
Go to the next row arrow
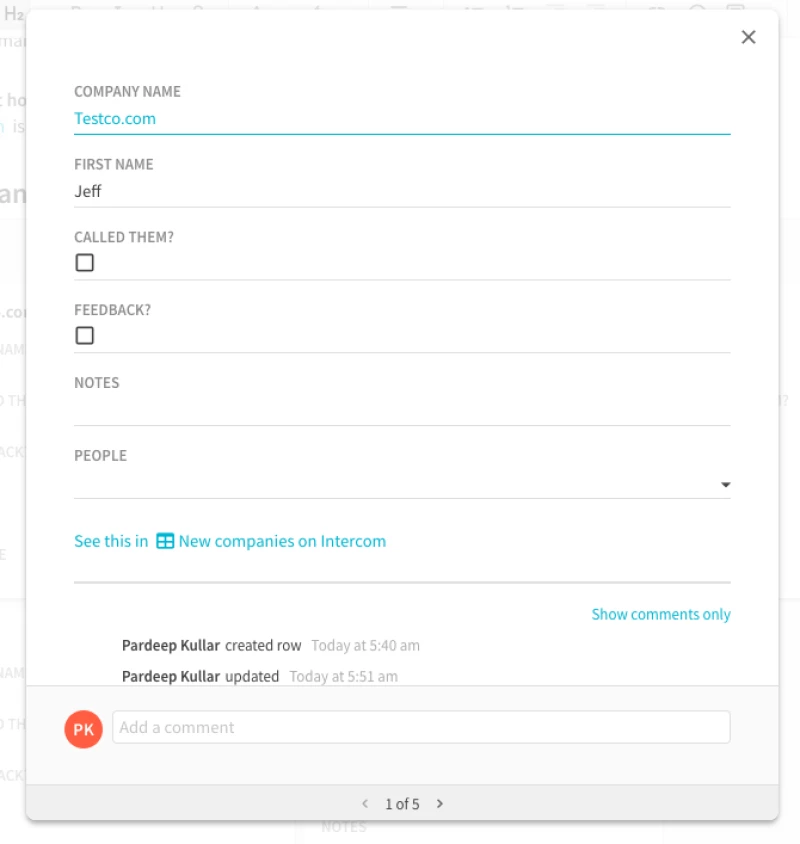click(x=440, y=803)
